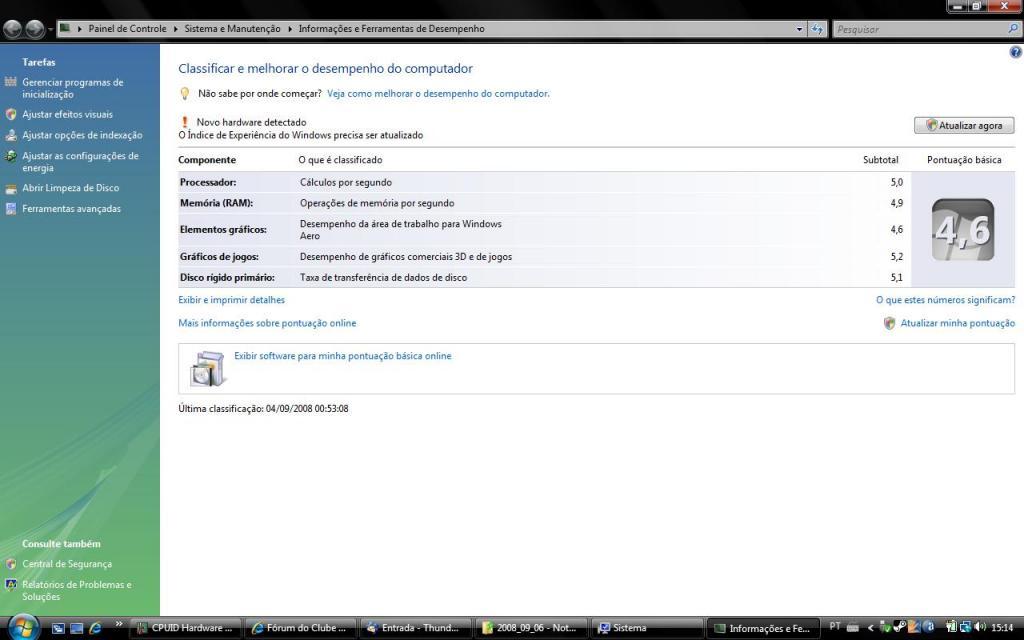
Task: Expand arrow after Painel de Controle breadcrumb
Action: coord(176,29)
